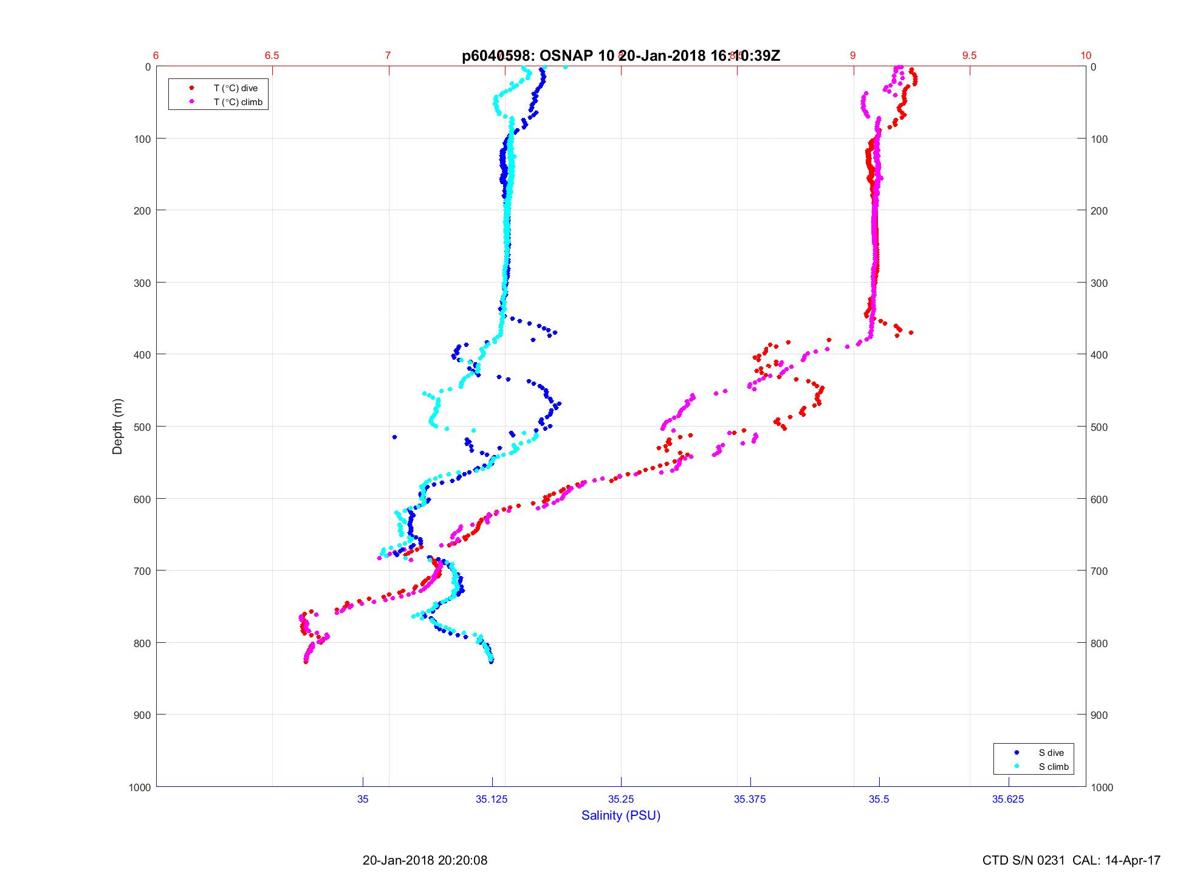Click the '900' tick on the left depth axis
Viewport: 1200px width, 885px height.
[x=141, y=715]
